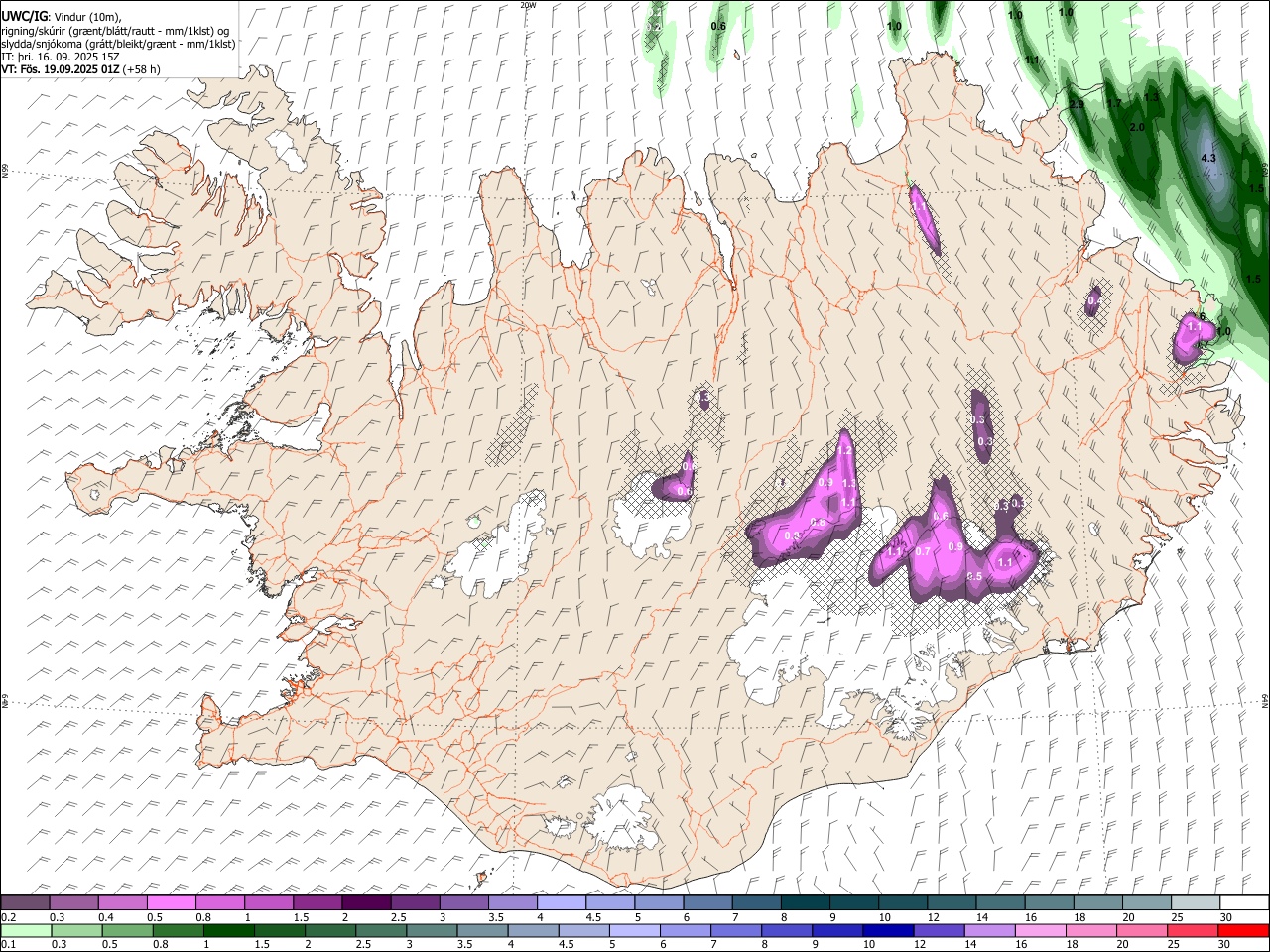Click the deep blue 10 swatch in bottom legend row
1270x952 pixels.
point(887,930)
